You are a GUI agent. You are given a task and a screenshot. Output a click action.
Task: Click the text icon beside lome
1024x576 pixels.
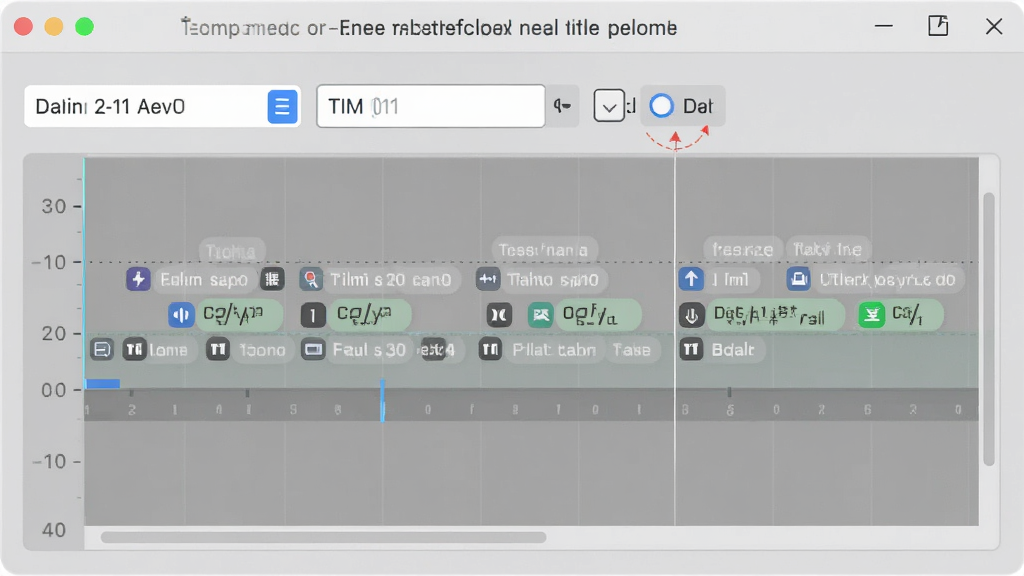pos(134,350)
